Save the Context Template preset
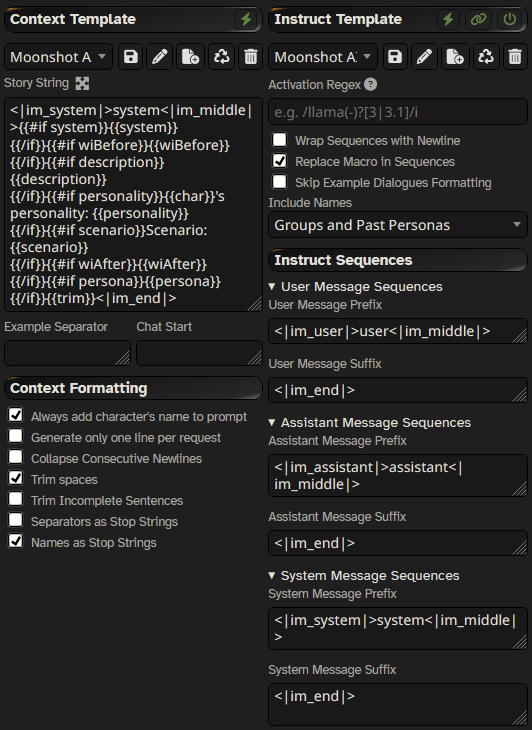Viewport: 532px width, 730px height. [130, 57]
